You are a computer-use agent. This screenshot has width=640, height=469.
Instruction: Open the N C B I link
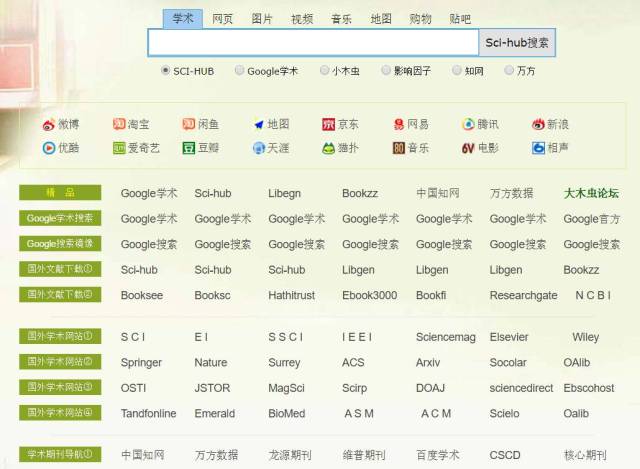coord(593,295)
